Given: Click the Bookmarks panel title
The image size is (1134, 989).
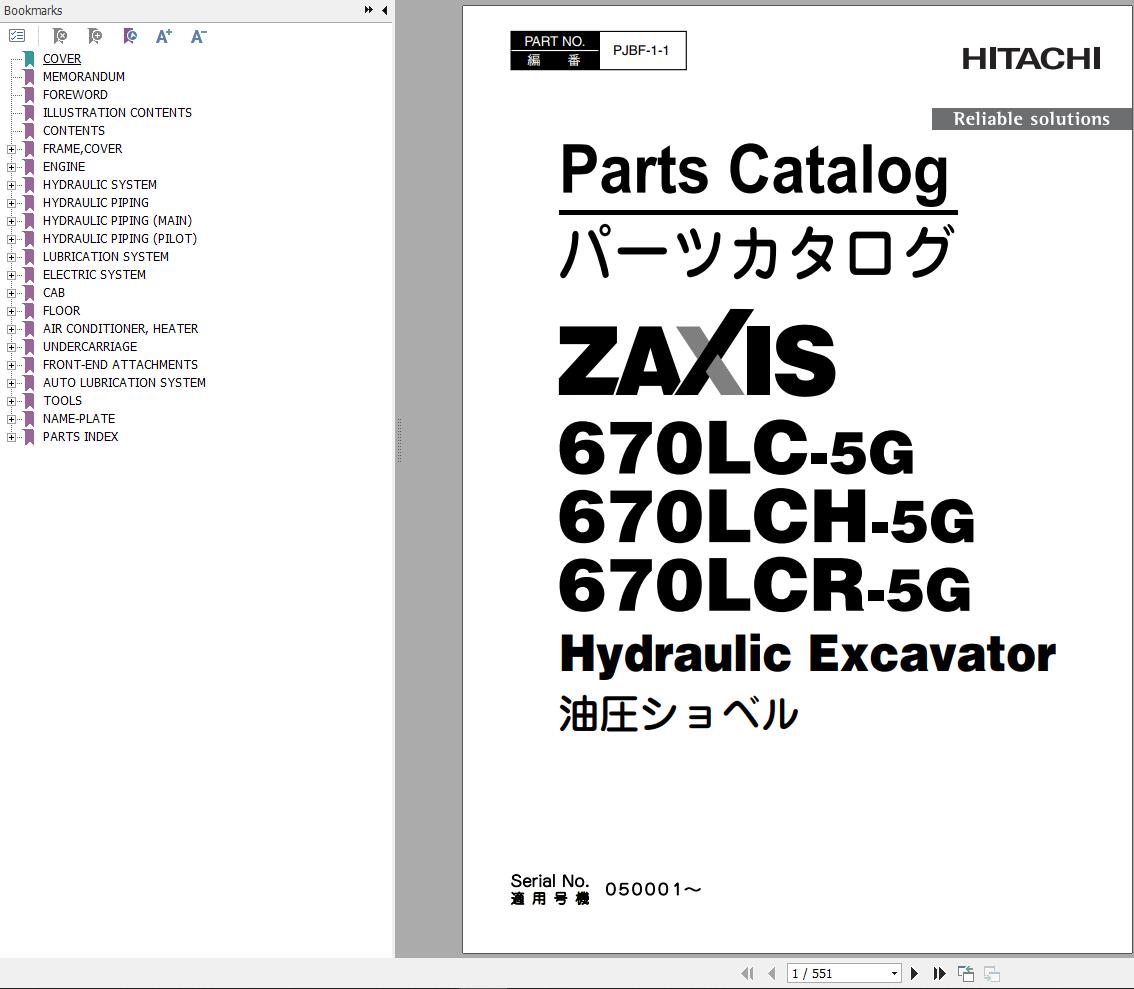Looking at the screenshot, I should coord(33,10).
